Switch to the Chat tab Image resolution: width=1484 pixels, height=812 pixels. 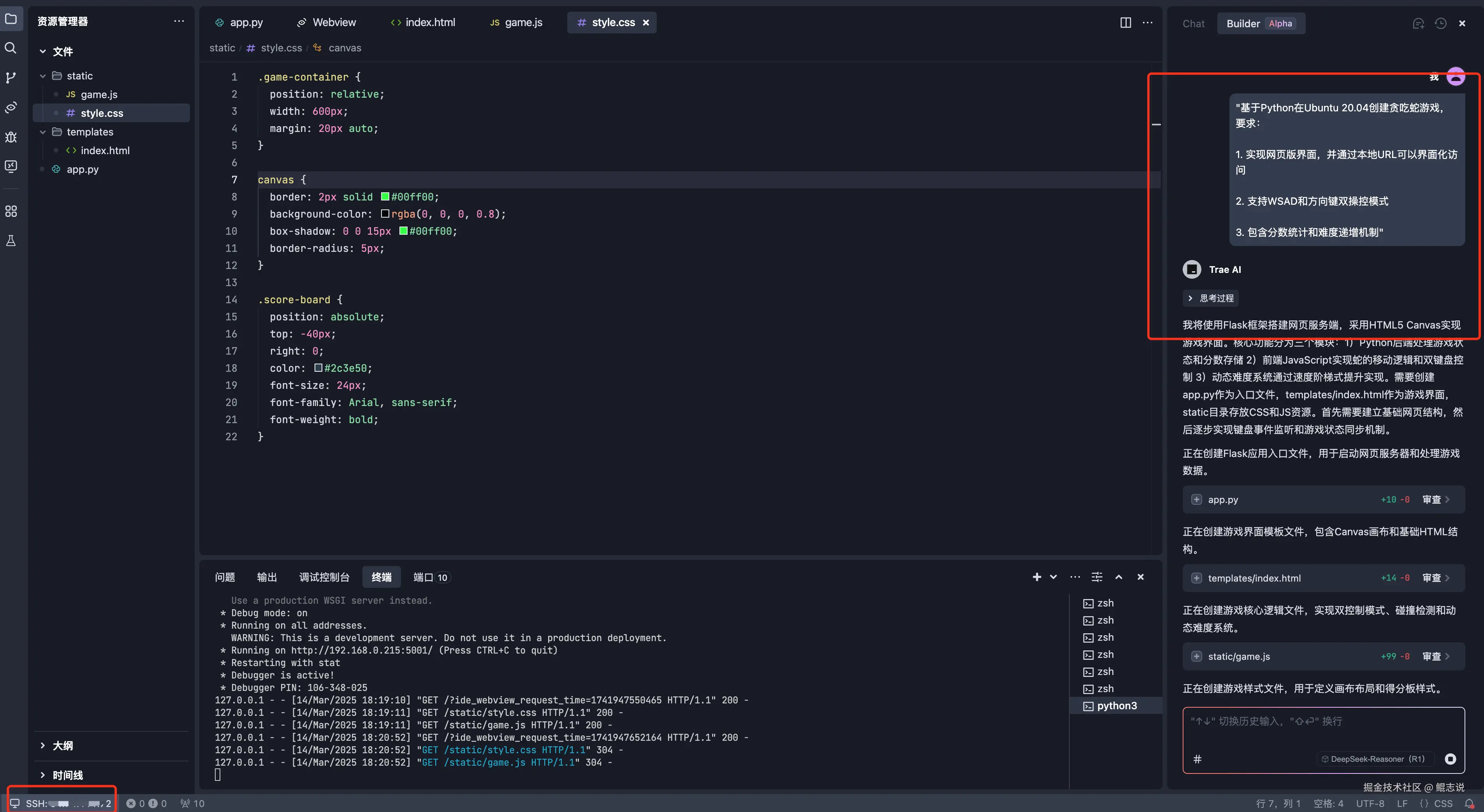coord(1193,24)
